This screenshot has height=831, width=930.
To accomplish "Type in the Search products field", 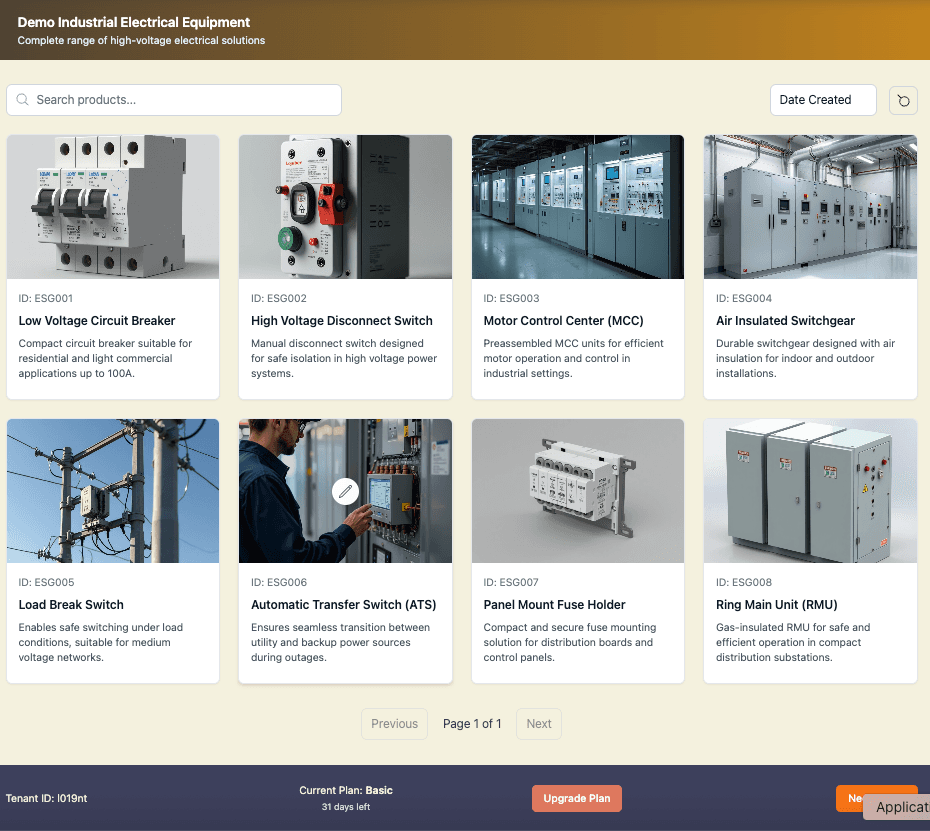I will (180, 100).
